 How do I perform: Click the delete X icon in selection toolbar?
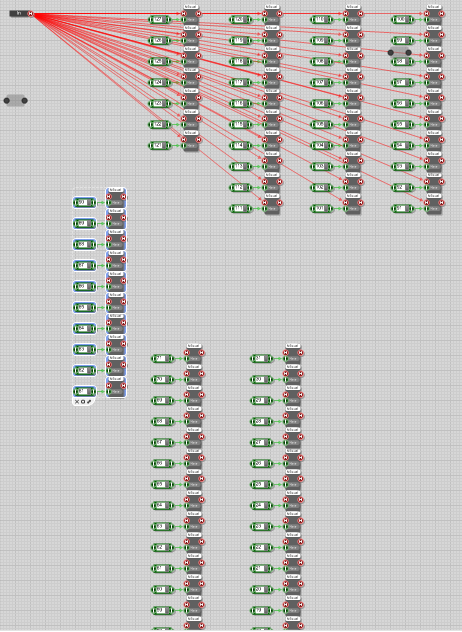pos(77,402)
